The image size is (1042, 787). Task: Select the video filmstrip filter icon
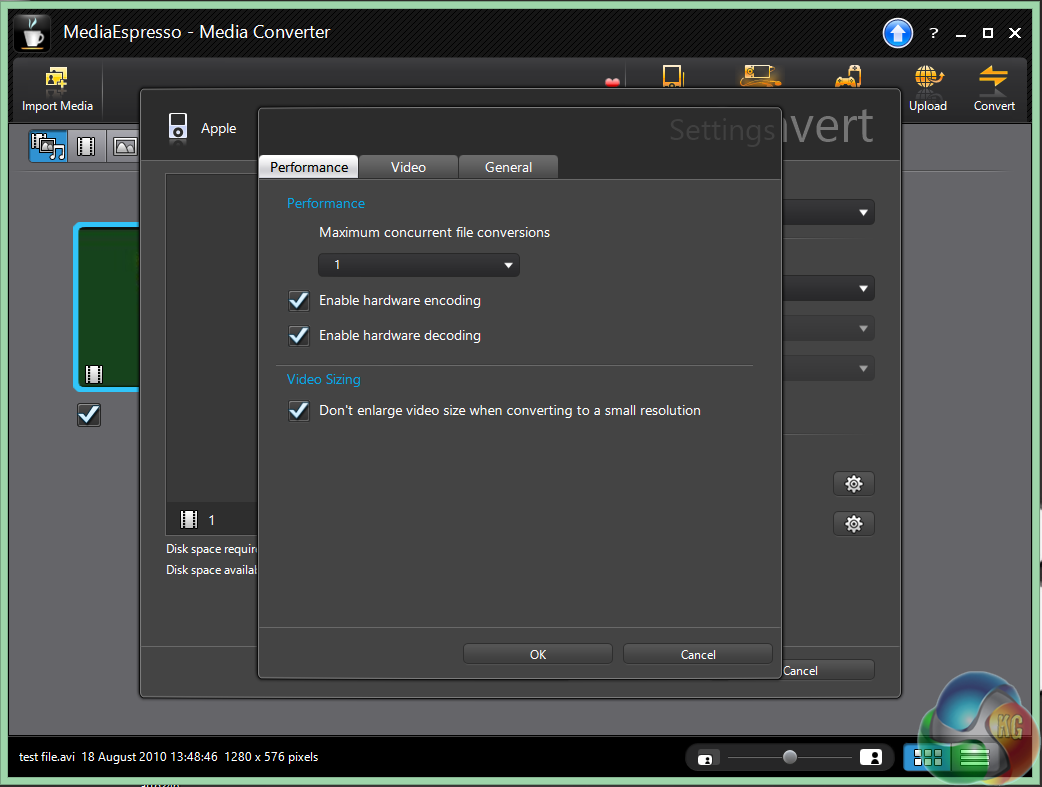click(86, 147)
